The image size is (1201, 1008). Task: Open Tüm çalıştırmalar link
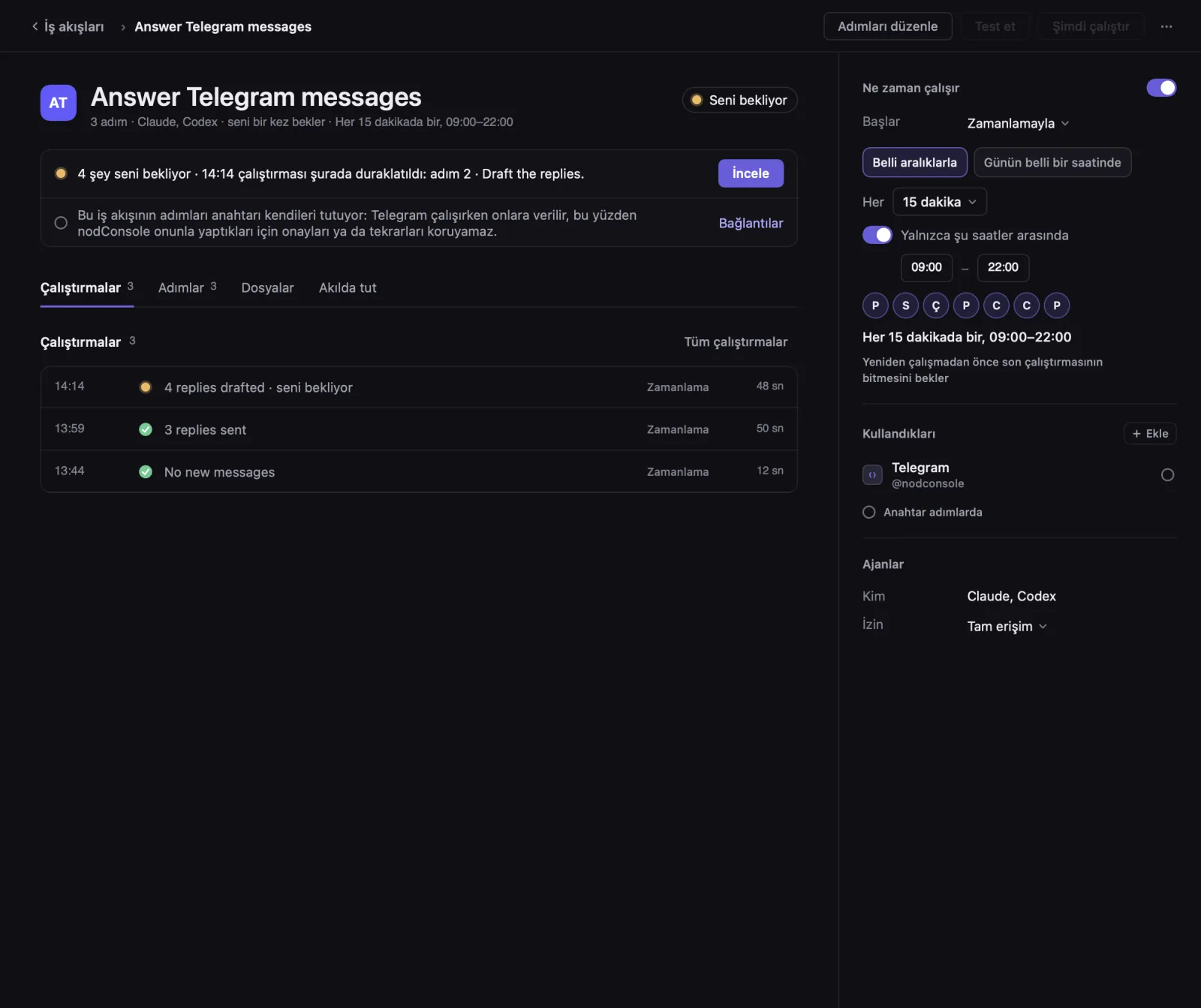click(x=736, y=342)
